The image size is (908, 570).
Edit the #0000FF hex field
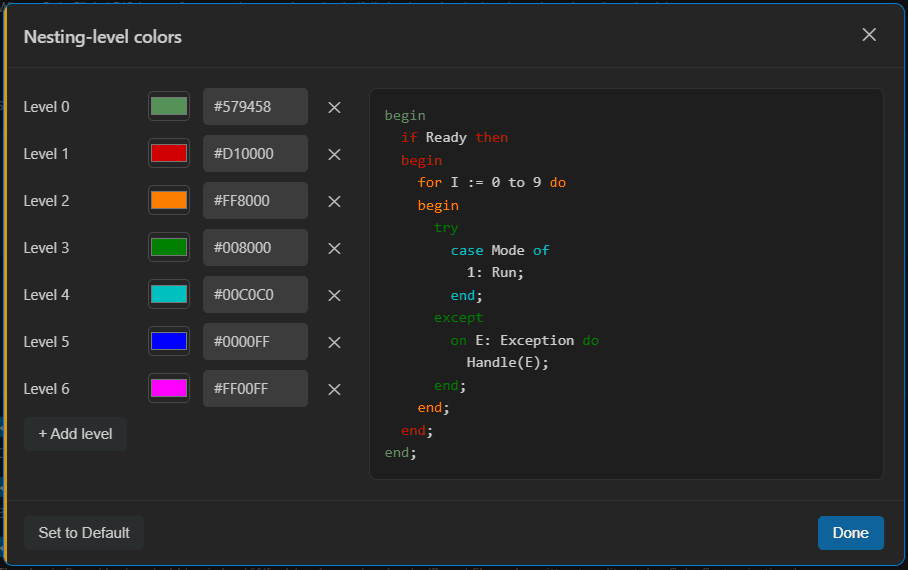[255, 341]
